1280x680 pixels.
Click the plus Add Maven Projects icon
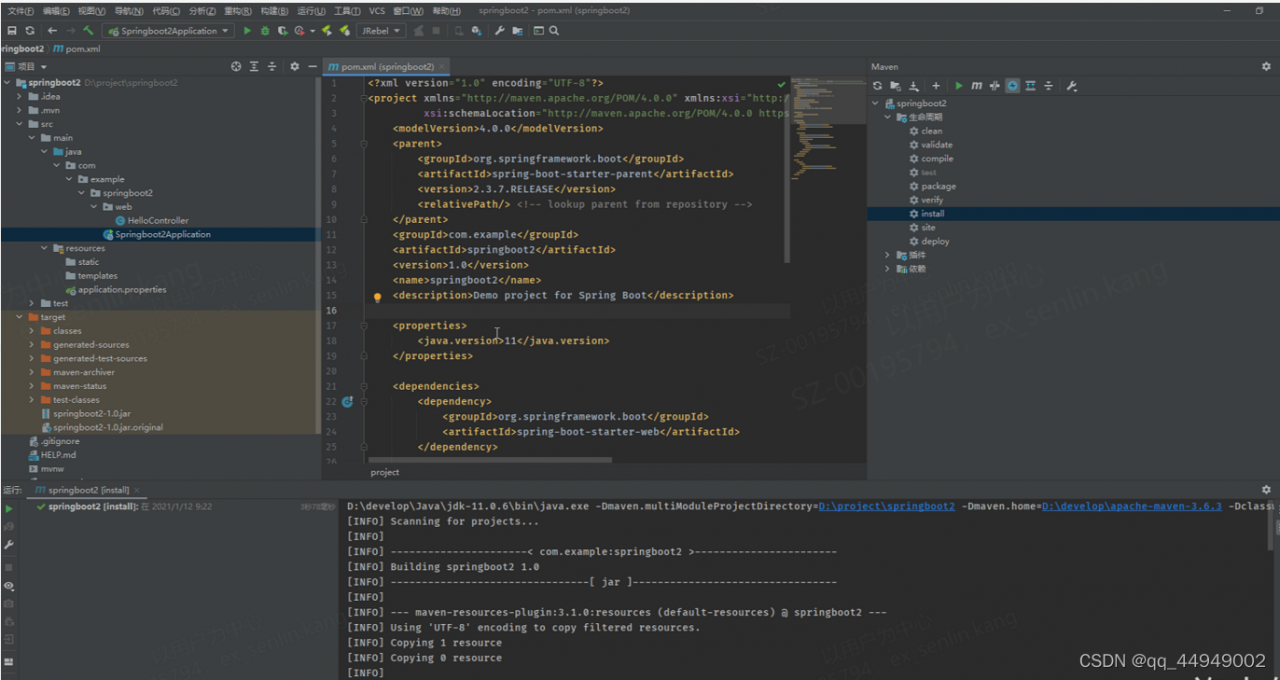pos(936,86)
